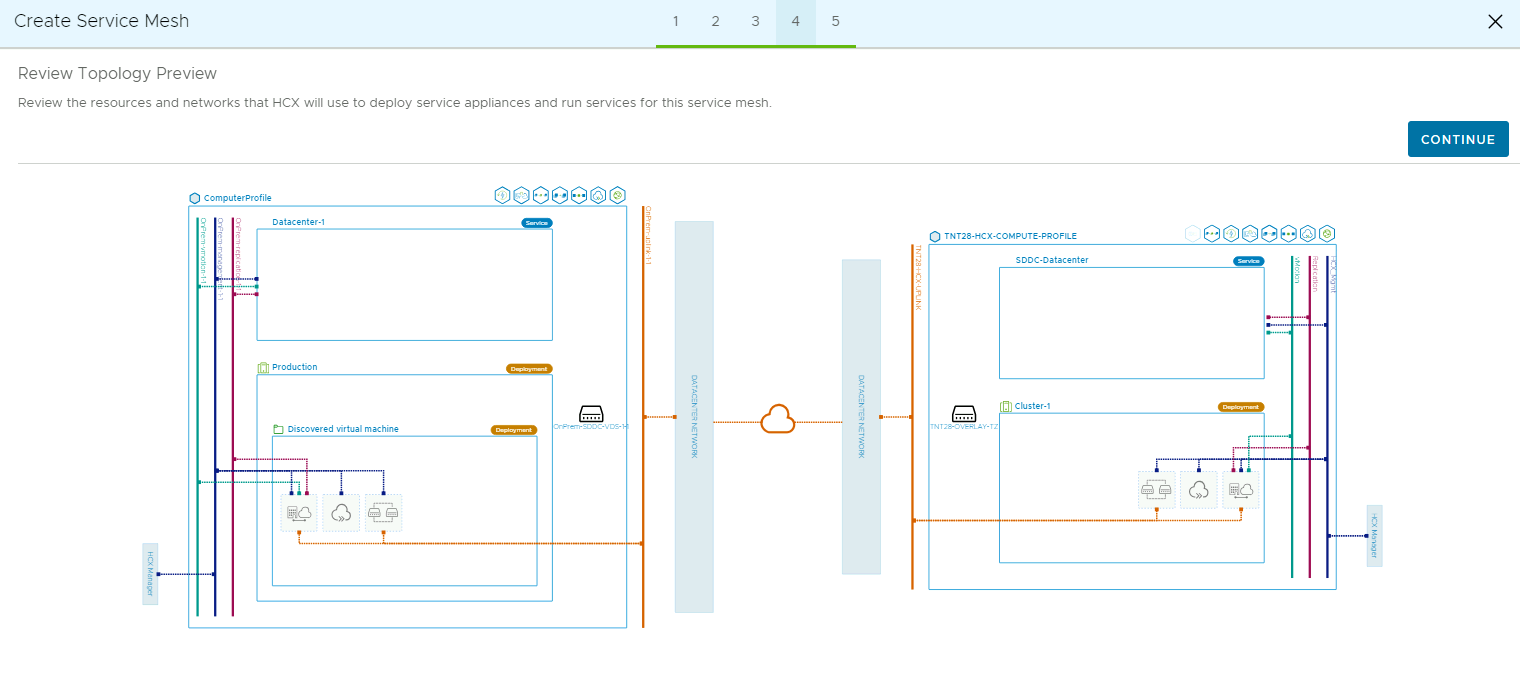Click the Production label
Image resolution: width=1520 pixels, height=694 pixels.
pyautogui.click(x=295, y=367)
